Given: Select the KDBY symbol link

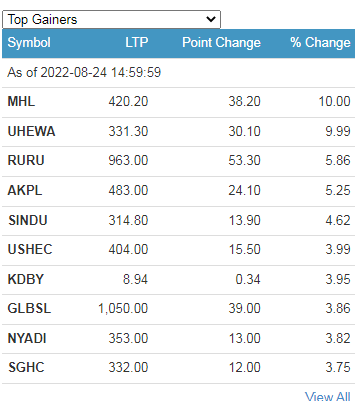Looking at the screenshot, I should 26,279.
